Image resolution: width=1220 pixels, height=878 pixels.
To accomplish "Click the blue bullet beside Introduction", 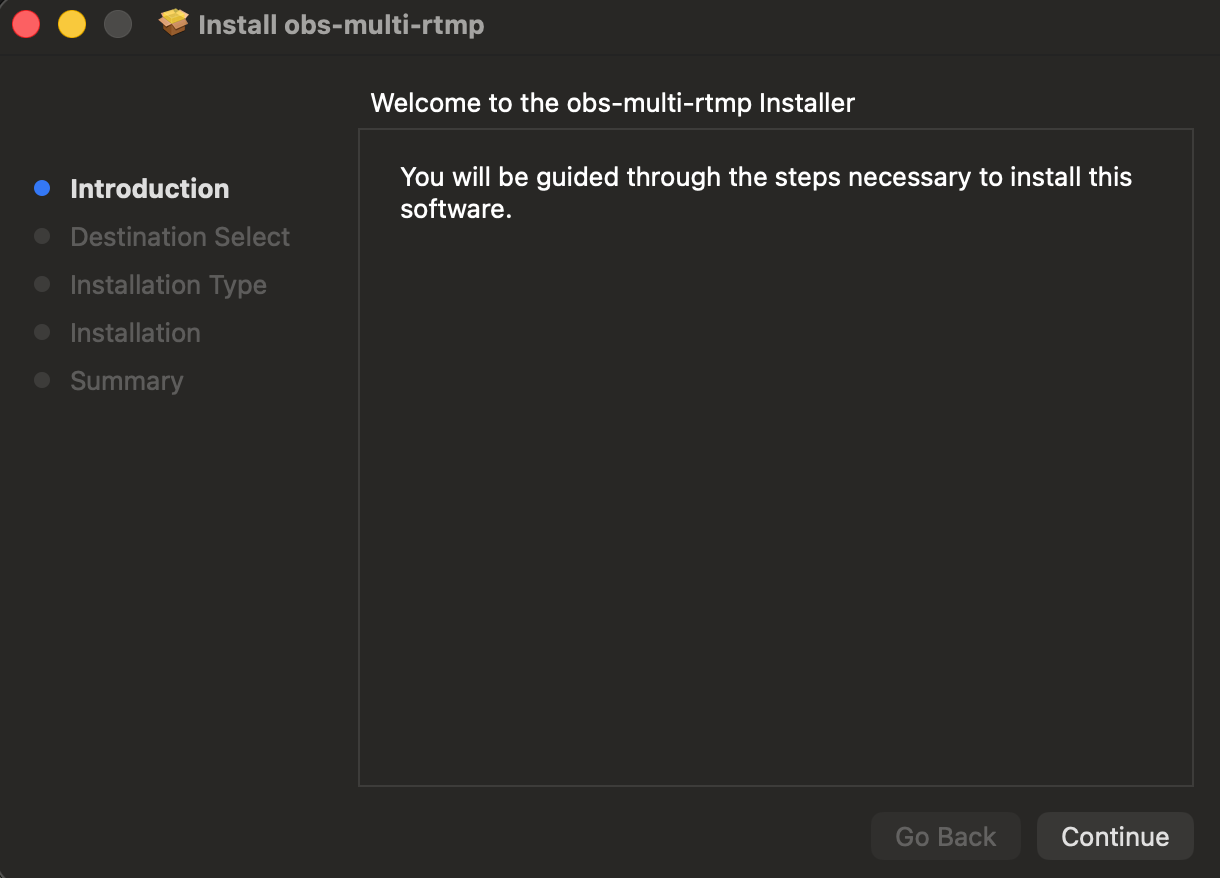I will tap(42, 188).
